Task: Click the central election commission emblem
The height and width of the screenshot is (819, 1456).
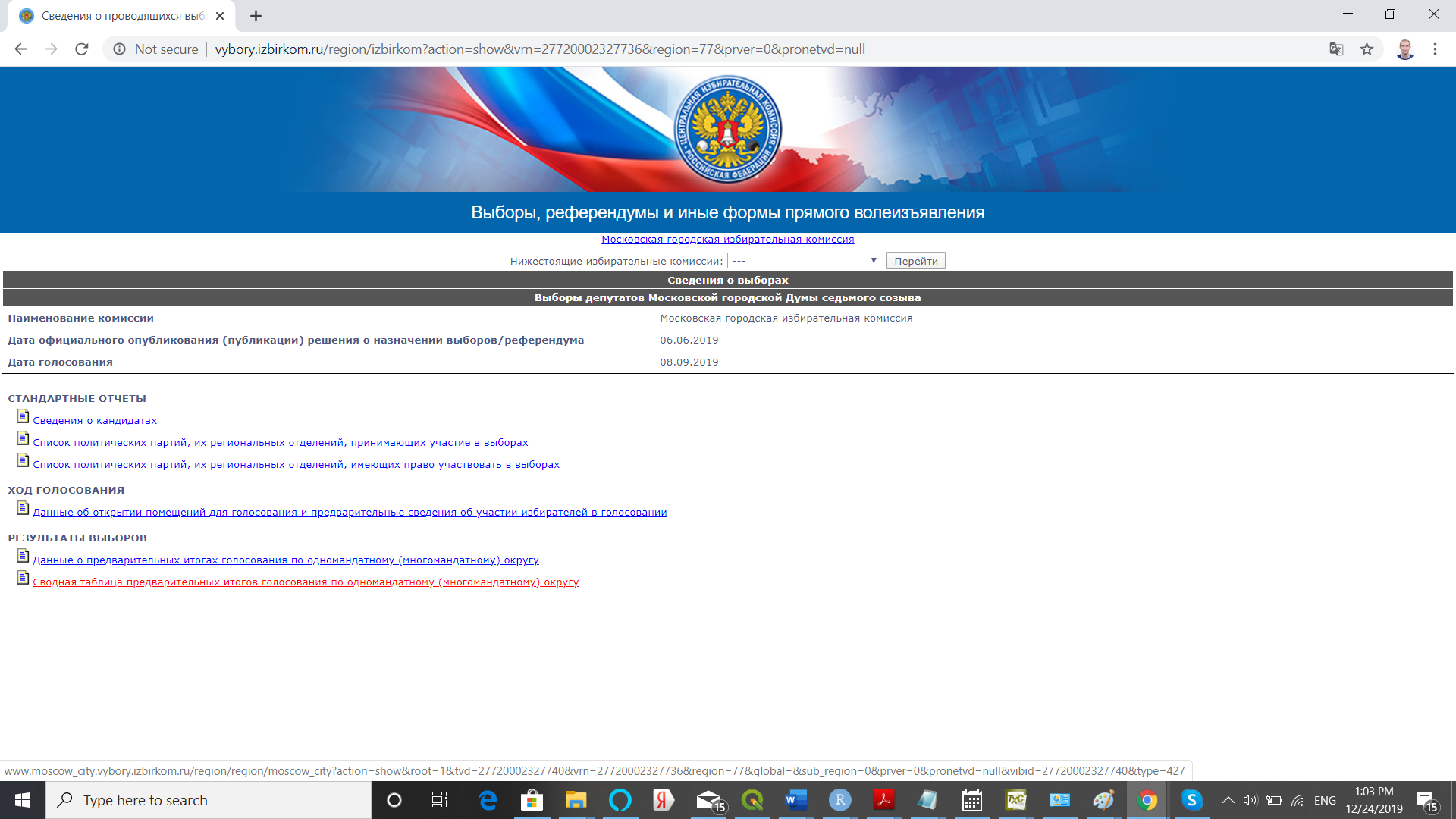Action: [x=728, y=130]
